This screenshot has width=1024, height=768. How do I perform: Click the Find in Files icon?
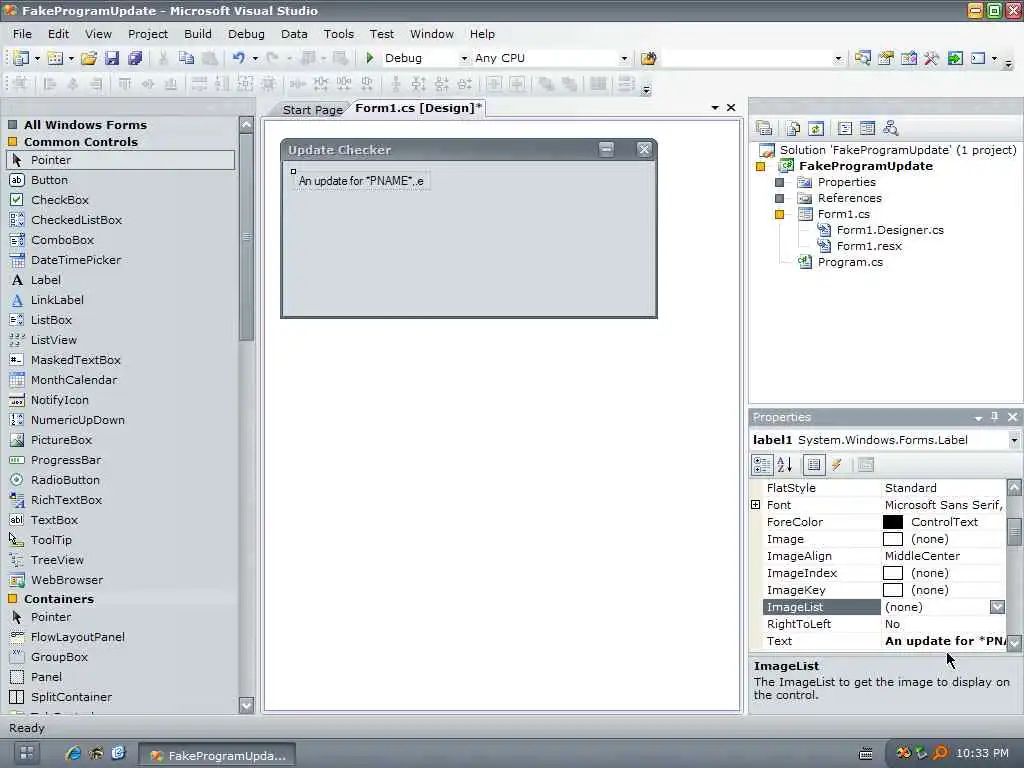click(648, 58)
